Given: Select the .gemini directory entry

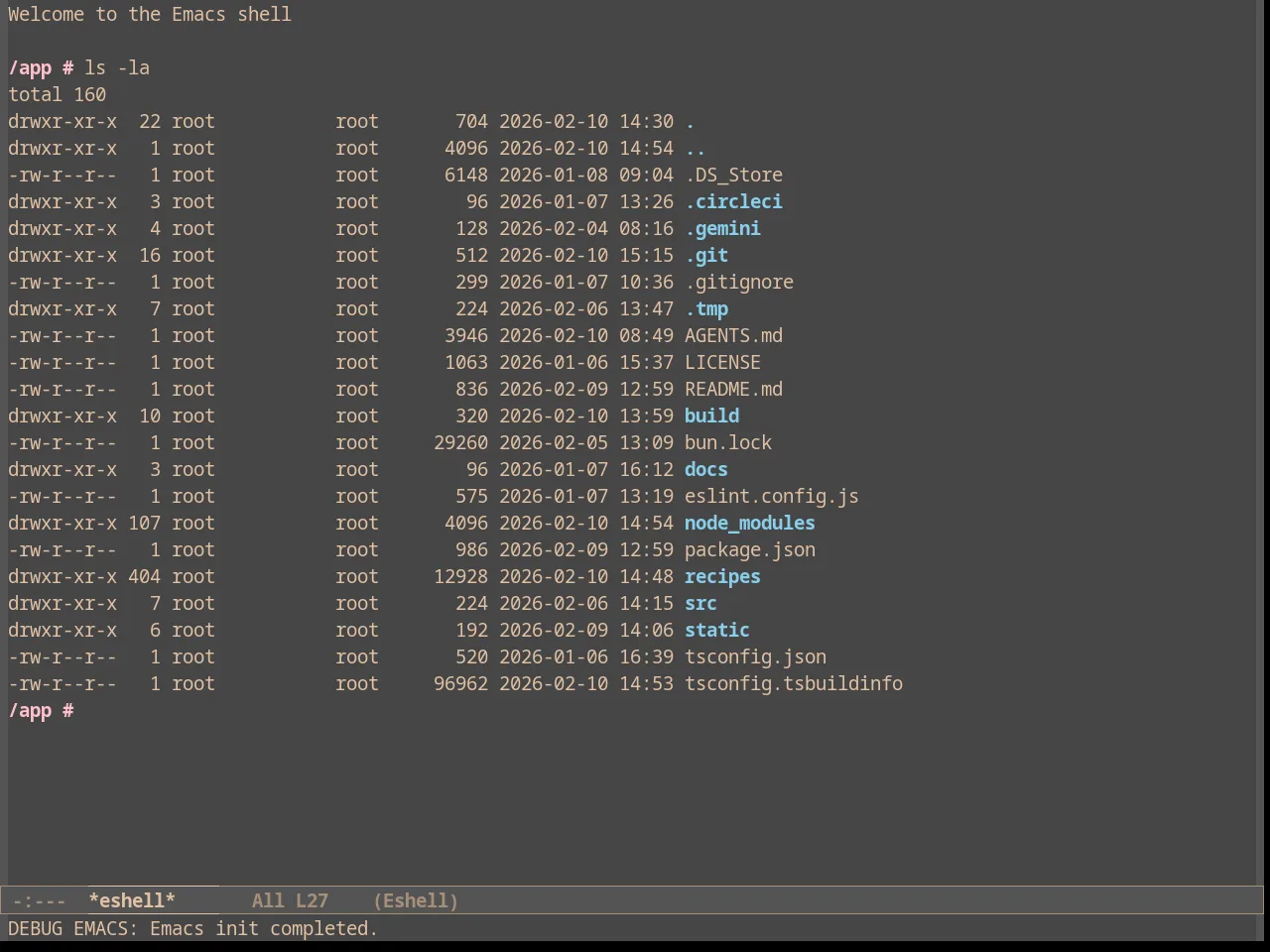Looking at the screenshot, I should [x=722, y=228].
